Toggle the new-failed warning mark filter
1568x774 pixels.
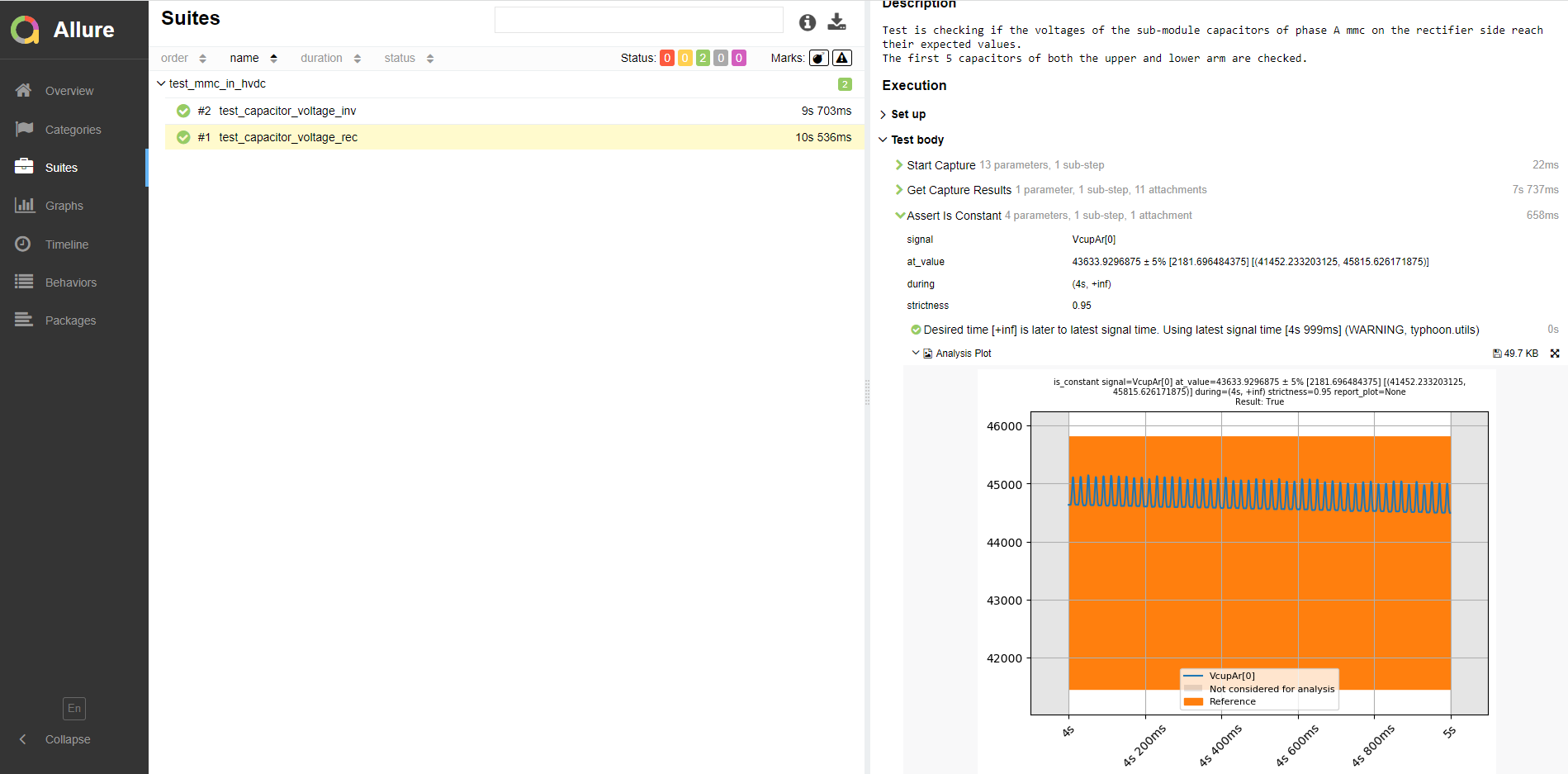(841, 58)
